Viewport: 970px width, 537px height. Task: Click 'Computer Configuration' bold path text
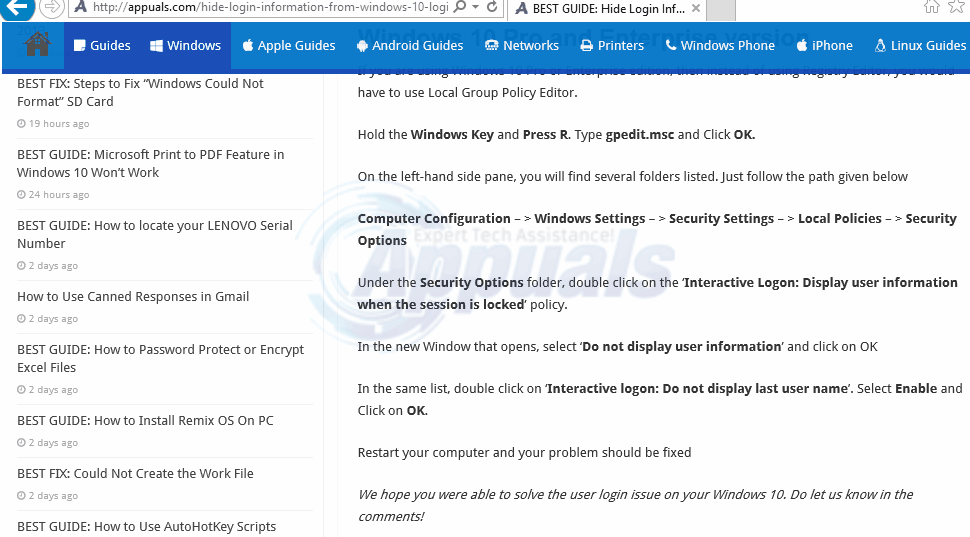[x=434, y=218]
